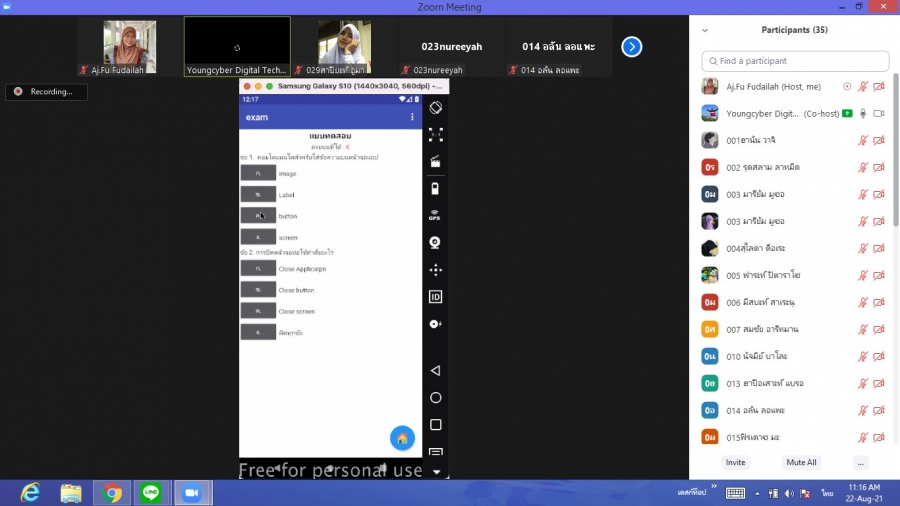Open the emulator fullscreen toggle icon
The image size is (900, 506).
[x=435, y=134]
